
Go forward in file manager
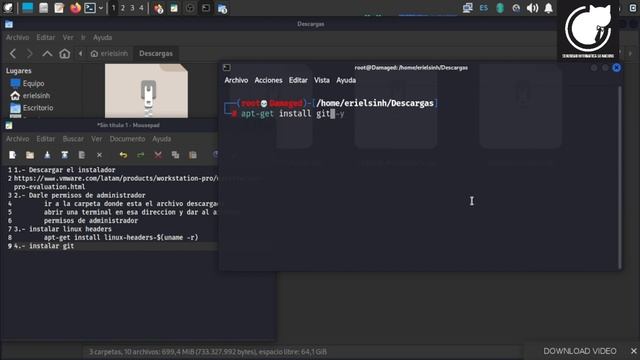click(x=29, y=53)
